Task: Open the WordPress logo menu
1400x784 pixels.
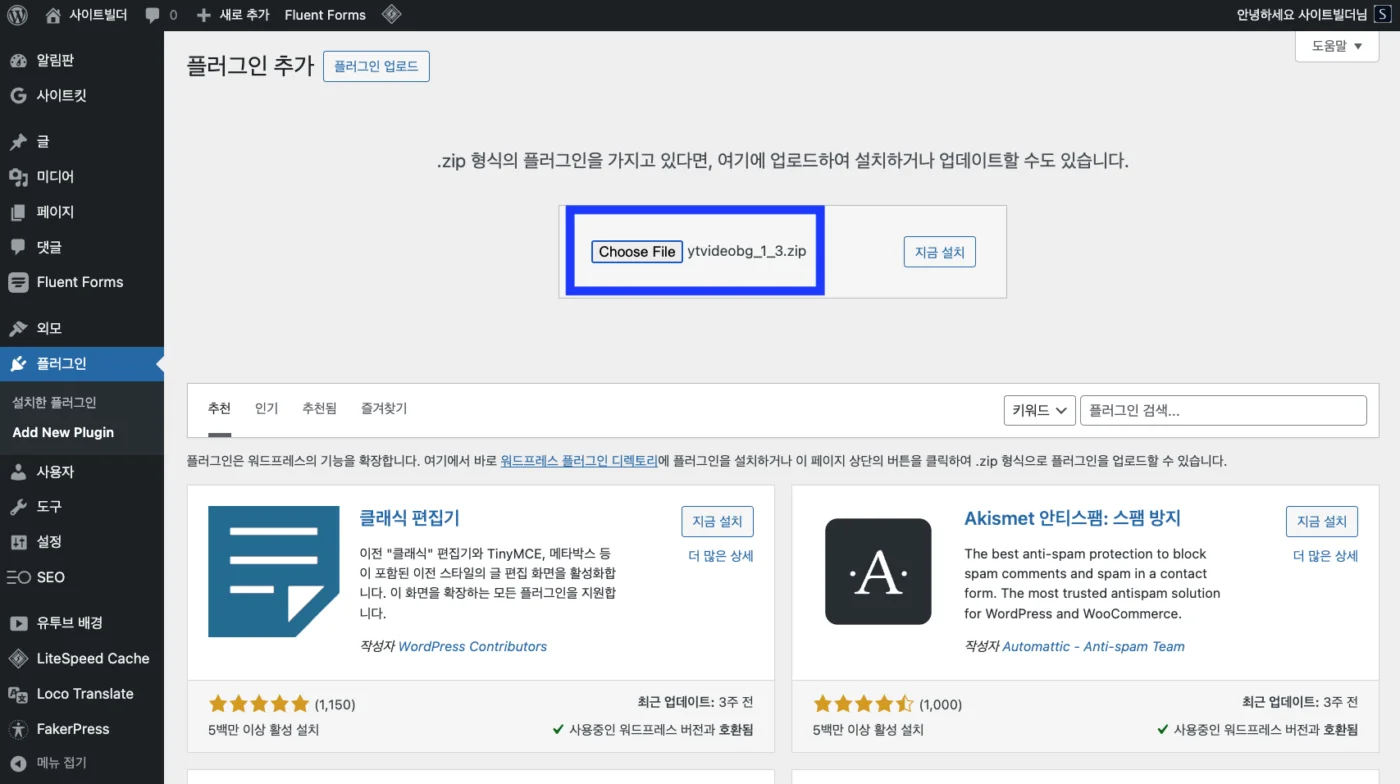Action: click(17, 15)
